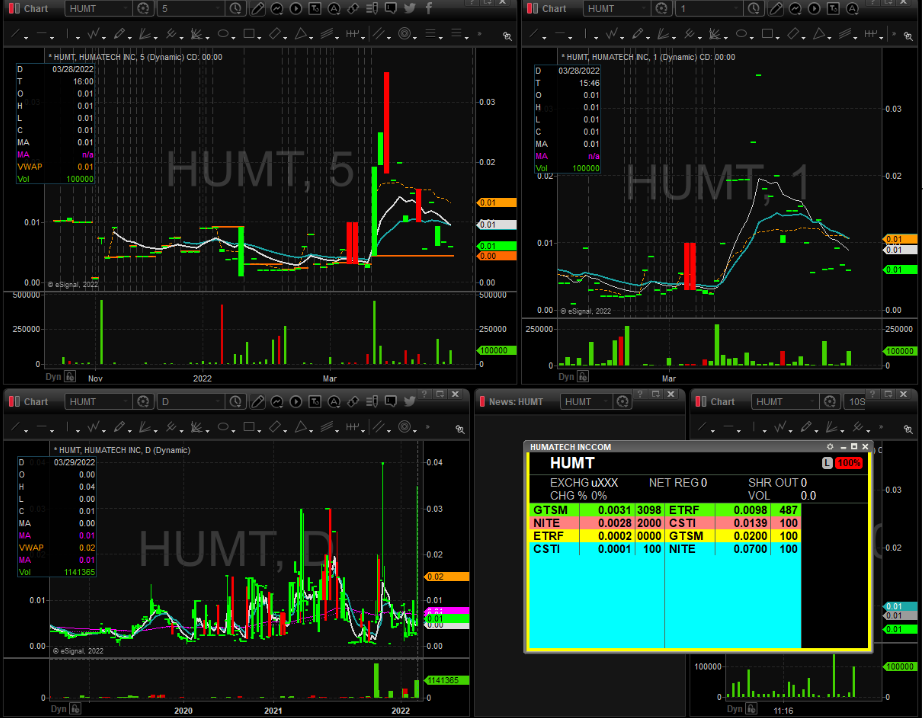The height and width of the screenshot is (718, 923).
Task: Open the interval dropdown showing D
Action: [191, 401]
